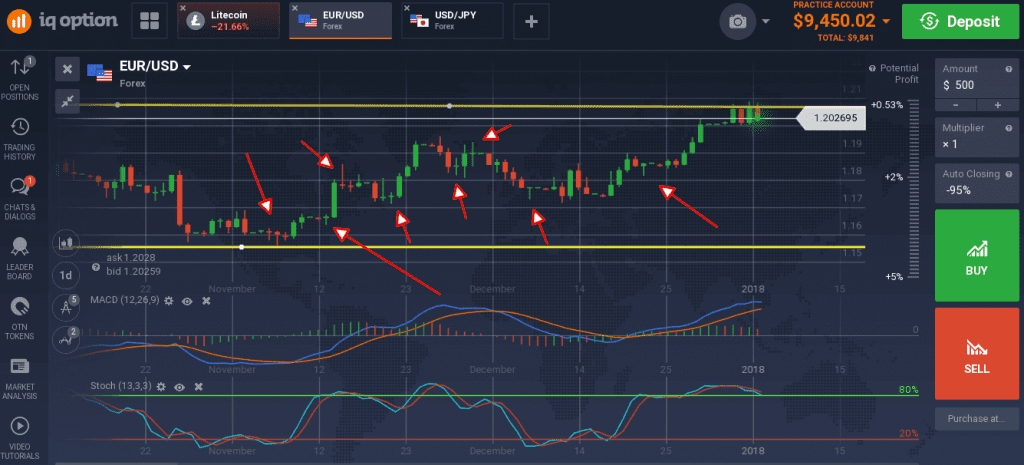Take a screenshot with camera icon
The image size is (1024, 465).
click(737, 22)
